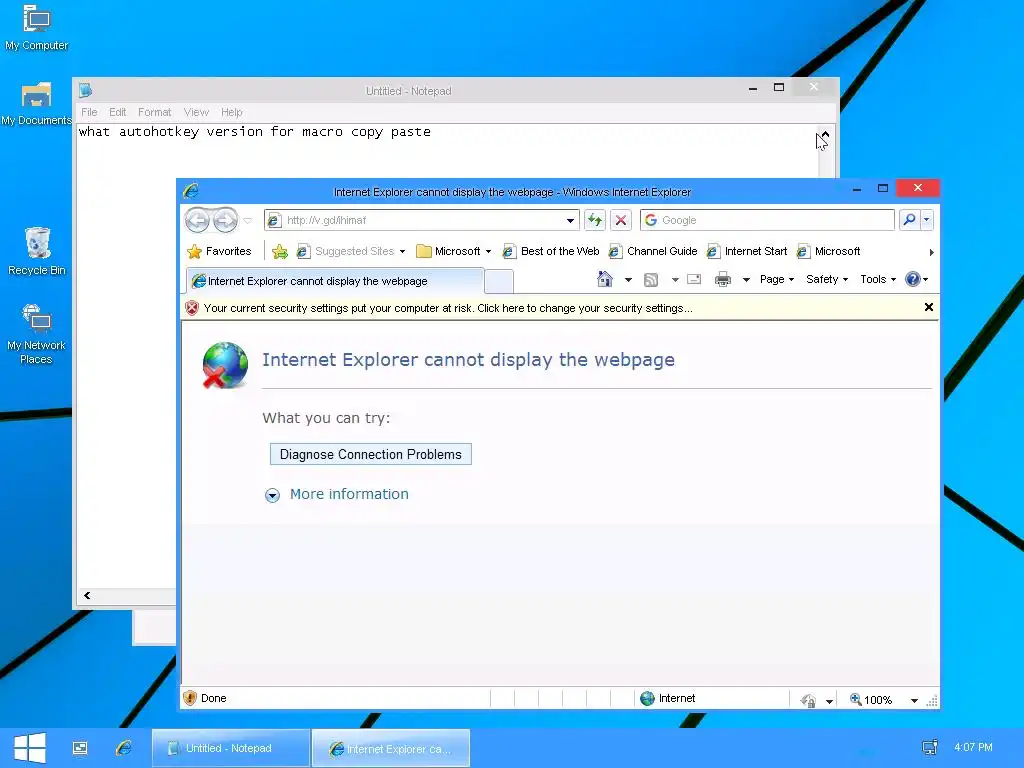
Task: Select the 'Internet Explorer cannot display' tab
Action: tap(335, 281)
